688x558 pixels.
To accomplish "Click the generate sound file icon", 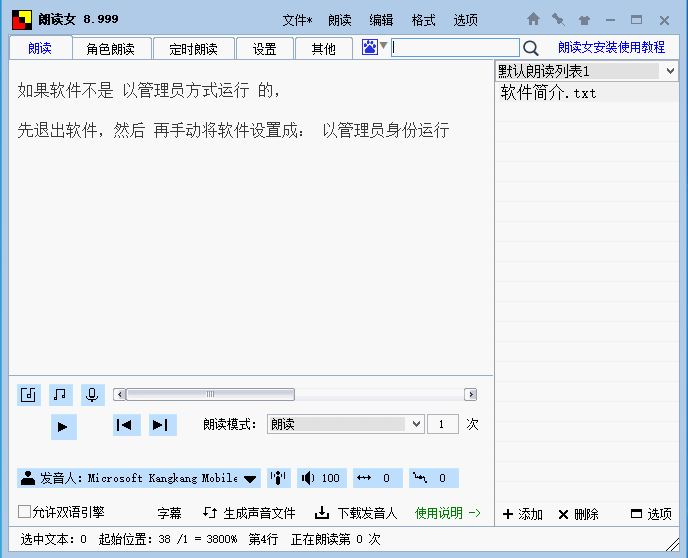I will click(210, 512).
